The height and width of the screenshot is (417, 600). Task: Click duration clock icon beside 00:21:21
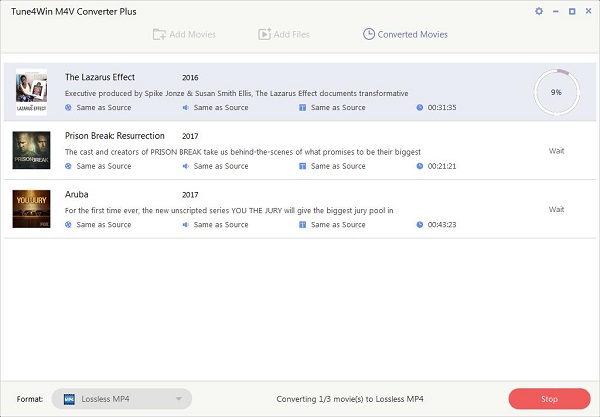(420, 166)
